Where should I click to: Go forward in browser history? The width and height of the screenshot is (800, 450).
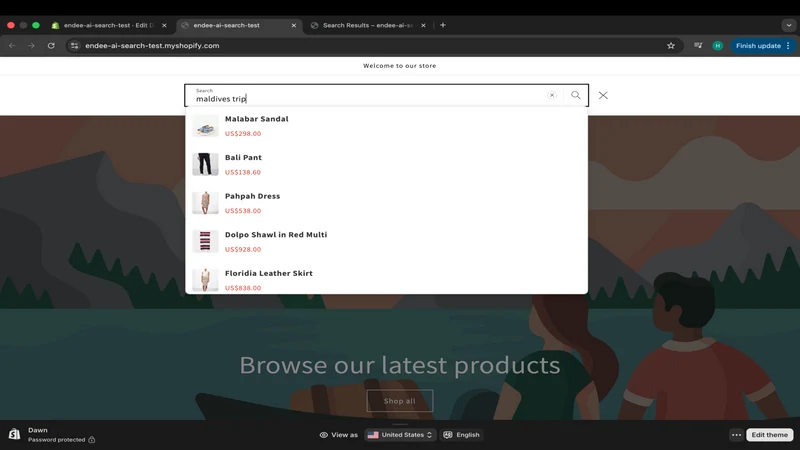tap(32, 45)
